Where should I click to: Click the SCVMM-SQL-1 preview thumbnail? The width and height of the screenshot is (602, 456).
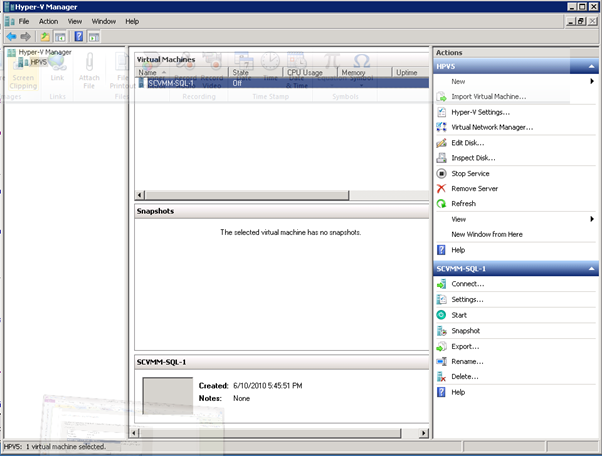tap(168, 395)
